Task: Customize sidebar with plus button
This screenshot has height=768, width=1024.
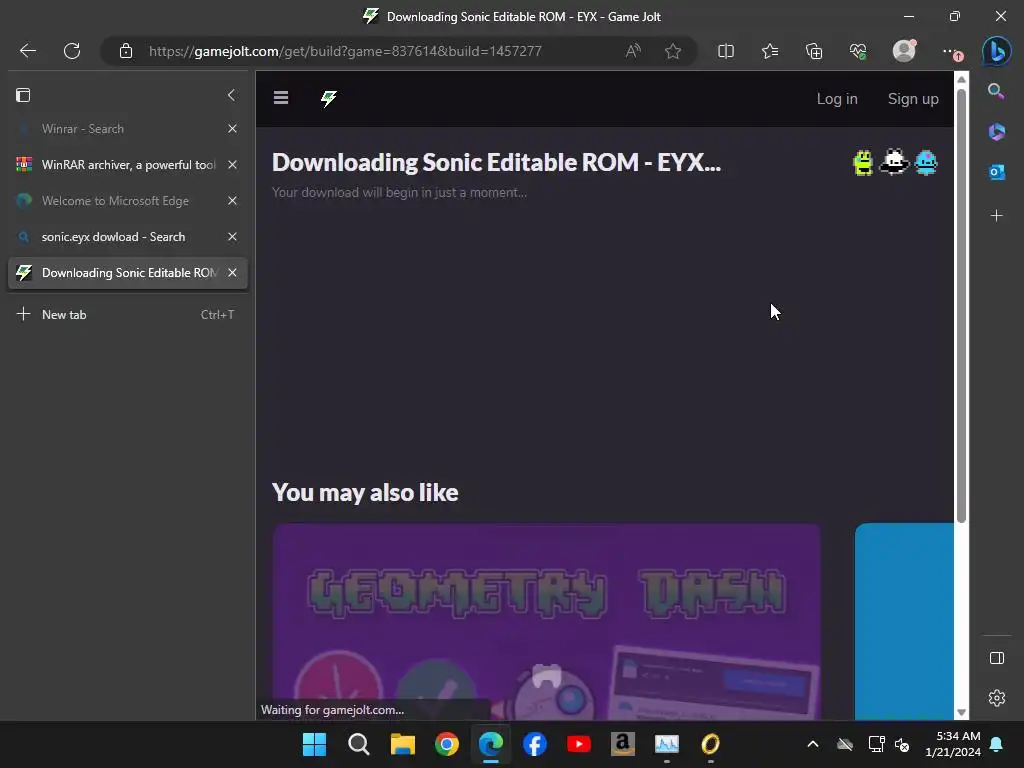Action: [x=996, y=216]
